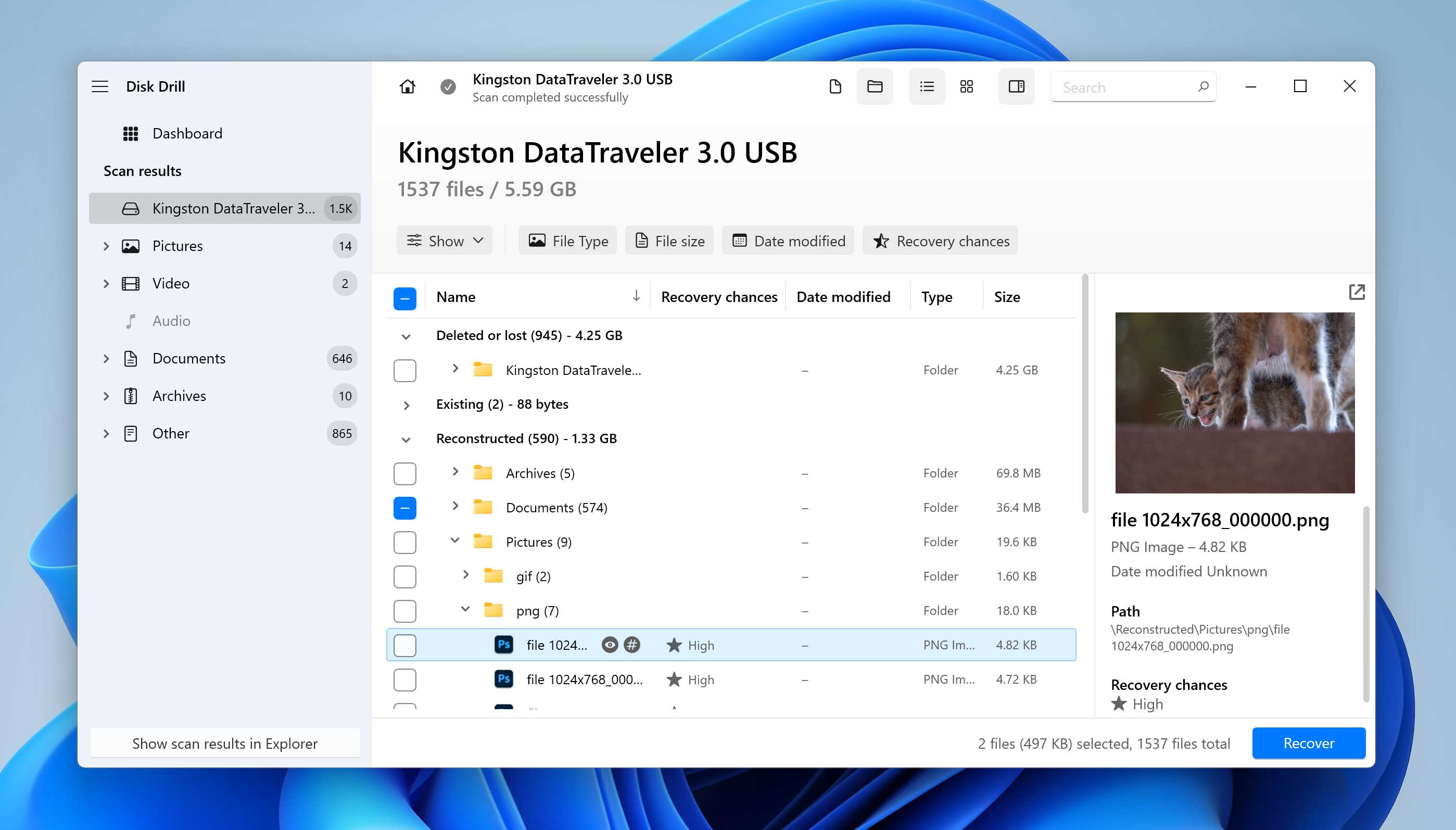Click the Documents (574) folder icon
This screenshot has height=830, width=1456.
pos(483,507)
